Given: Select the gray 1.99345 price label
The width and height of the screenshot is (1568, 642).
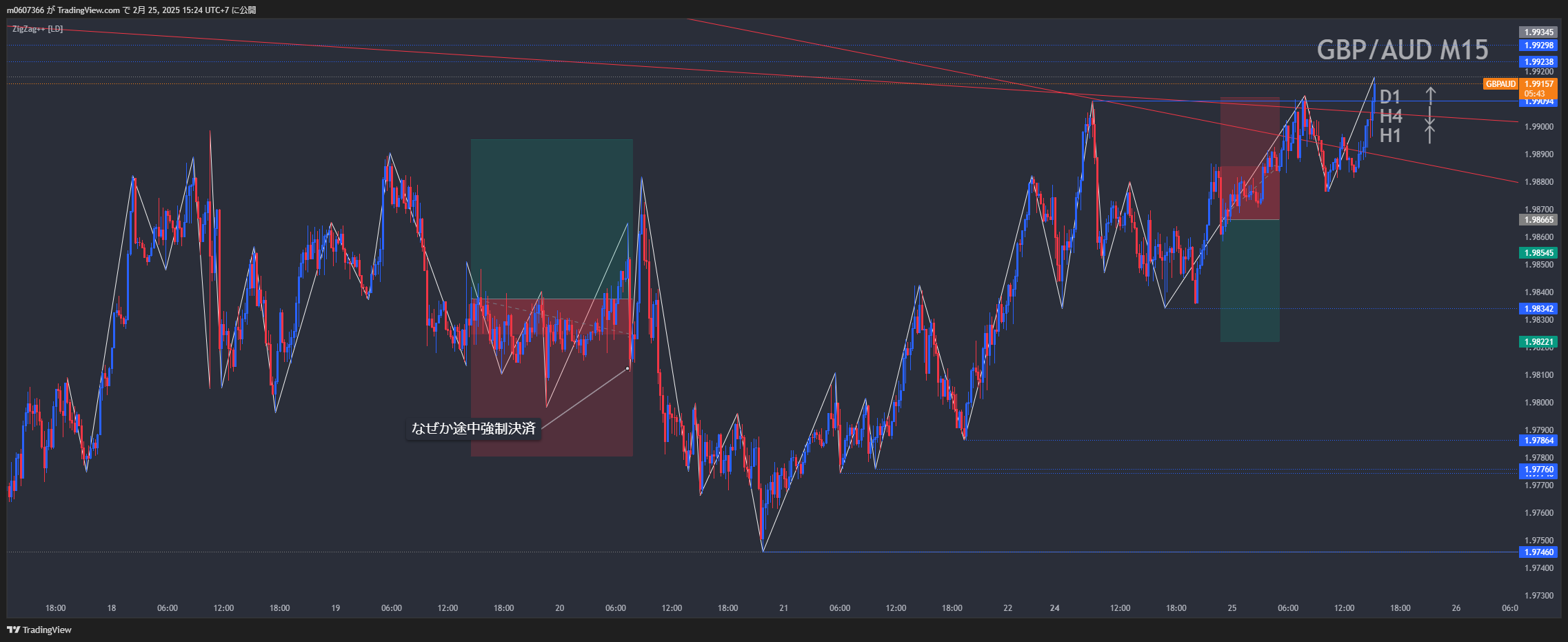Looking at the screenshot, I should (1538, 32).
